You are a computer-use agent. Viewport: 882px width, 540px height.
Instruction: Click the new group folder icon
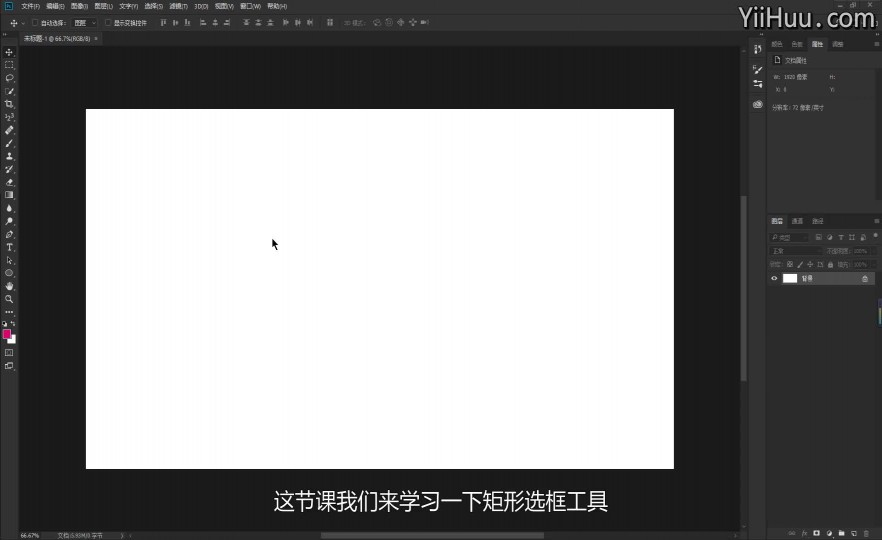click(x=842, y=533)
